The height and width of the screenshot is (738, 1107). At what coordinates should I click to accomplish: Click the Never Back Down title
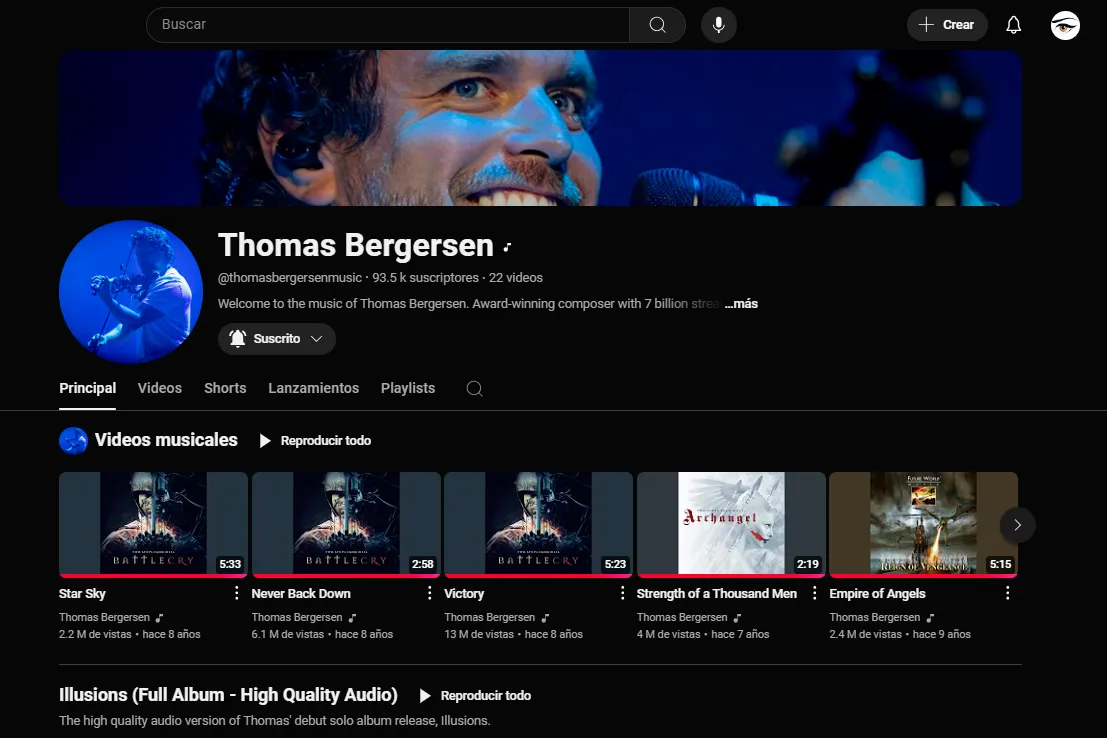(301, 594)
